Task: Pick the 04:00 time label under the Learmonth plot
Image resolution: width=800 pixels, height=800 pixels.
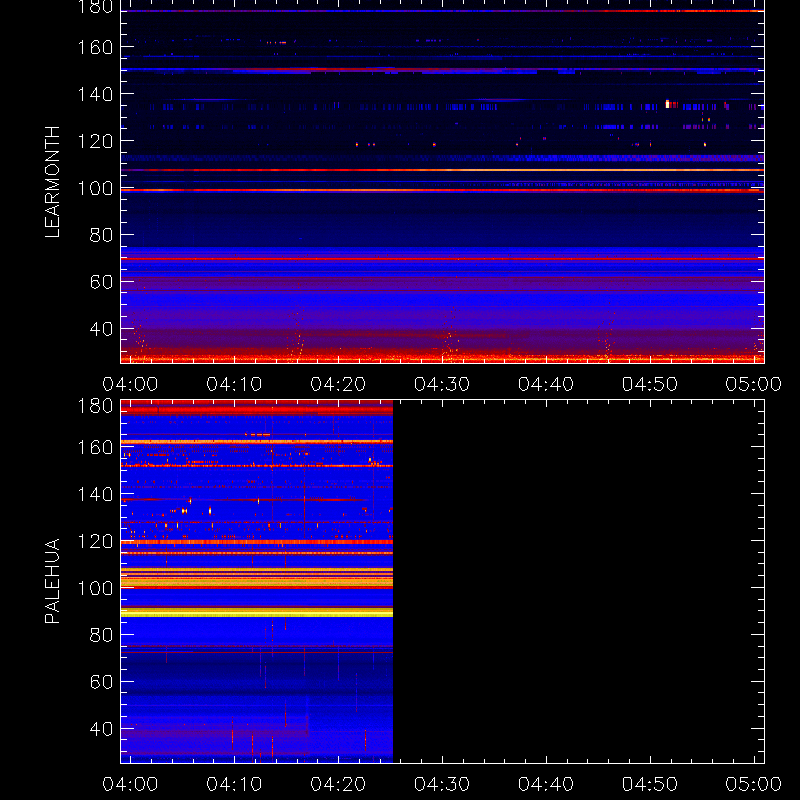Action: coord(130,384)
